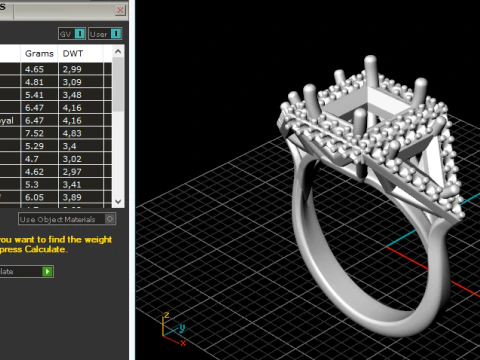Select the 4.81 grams cell
The image size is (480, 360).
(39, 82)
